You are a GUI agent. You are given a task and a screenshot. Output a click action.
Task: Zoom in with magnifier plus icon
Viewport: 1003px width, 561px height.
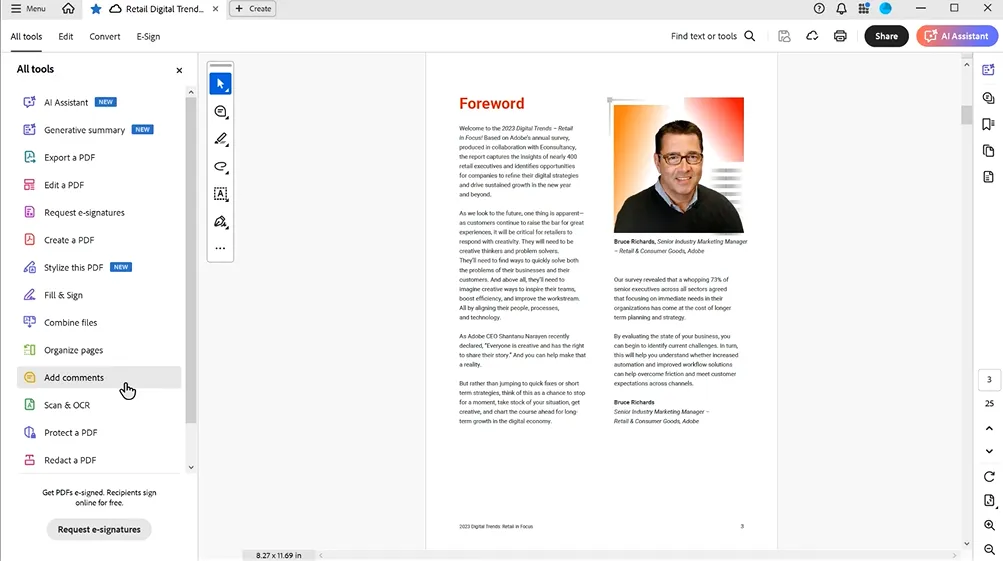990,526
